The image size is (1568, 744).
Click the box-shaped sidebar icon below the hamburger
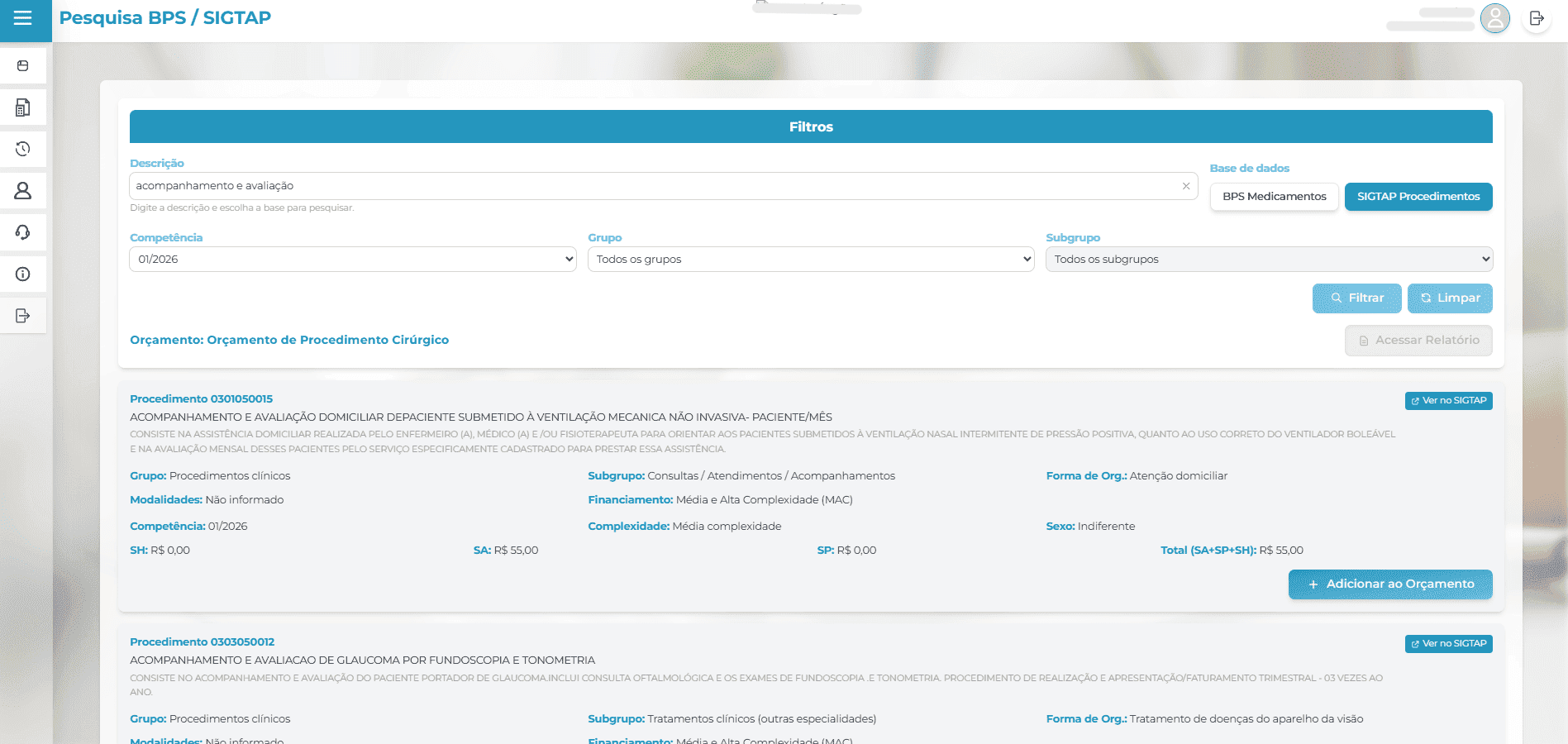pyautogui.click(x=23, y=66)
